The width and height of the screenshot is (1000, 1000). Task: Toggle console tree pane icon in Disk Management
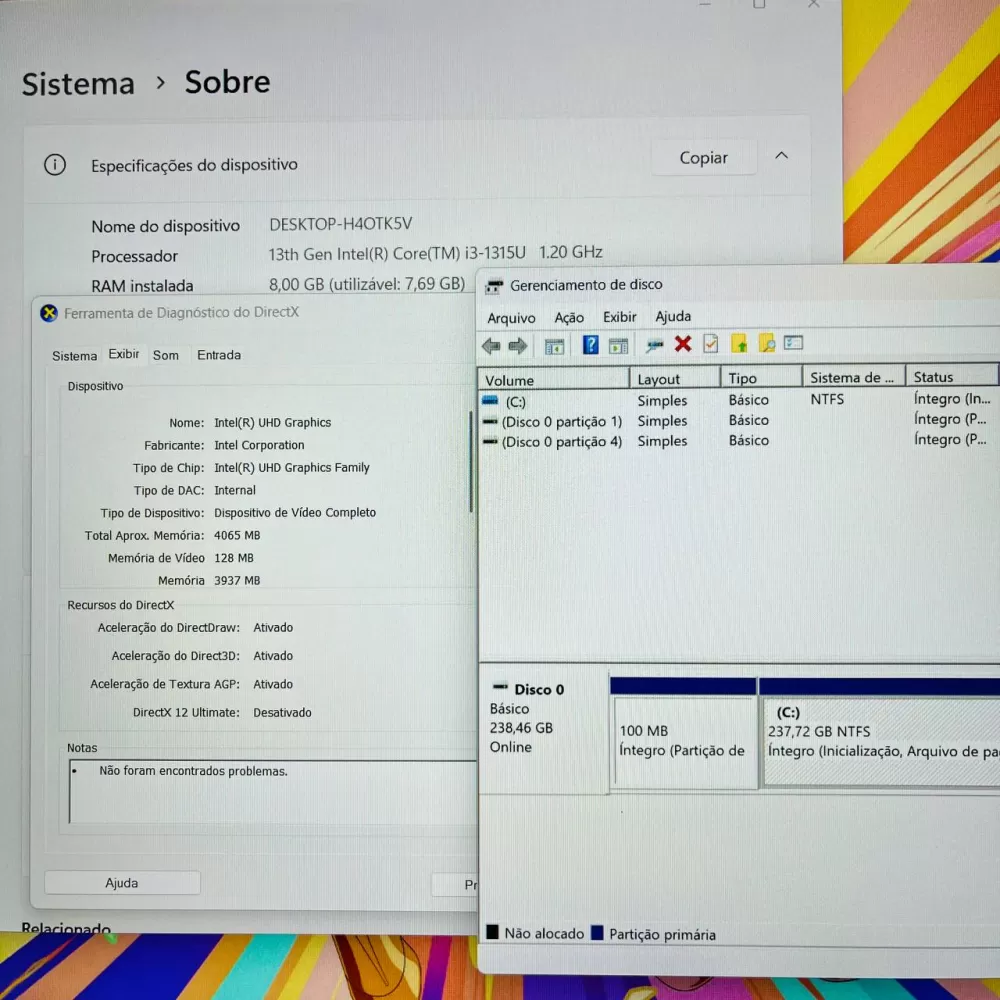coord(554,346)
